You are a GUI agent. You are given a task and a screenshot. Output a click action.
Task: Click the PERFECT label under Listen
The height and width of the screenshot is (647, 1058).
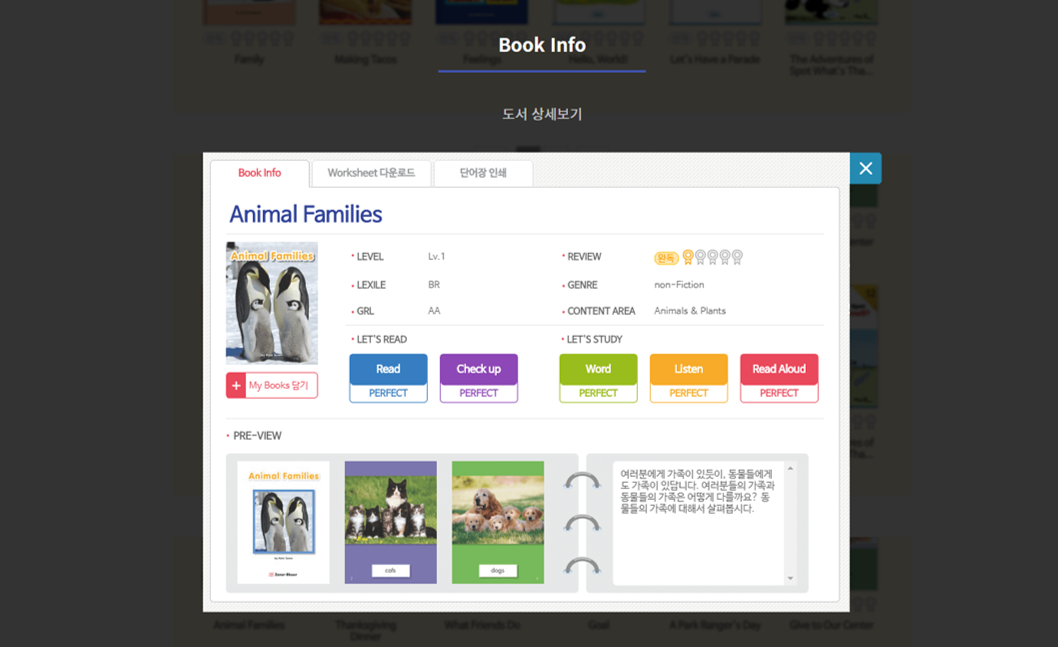click(688, 393)
